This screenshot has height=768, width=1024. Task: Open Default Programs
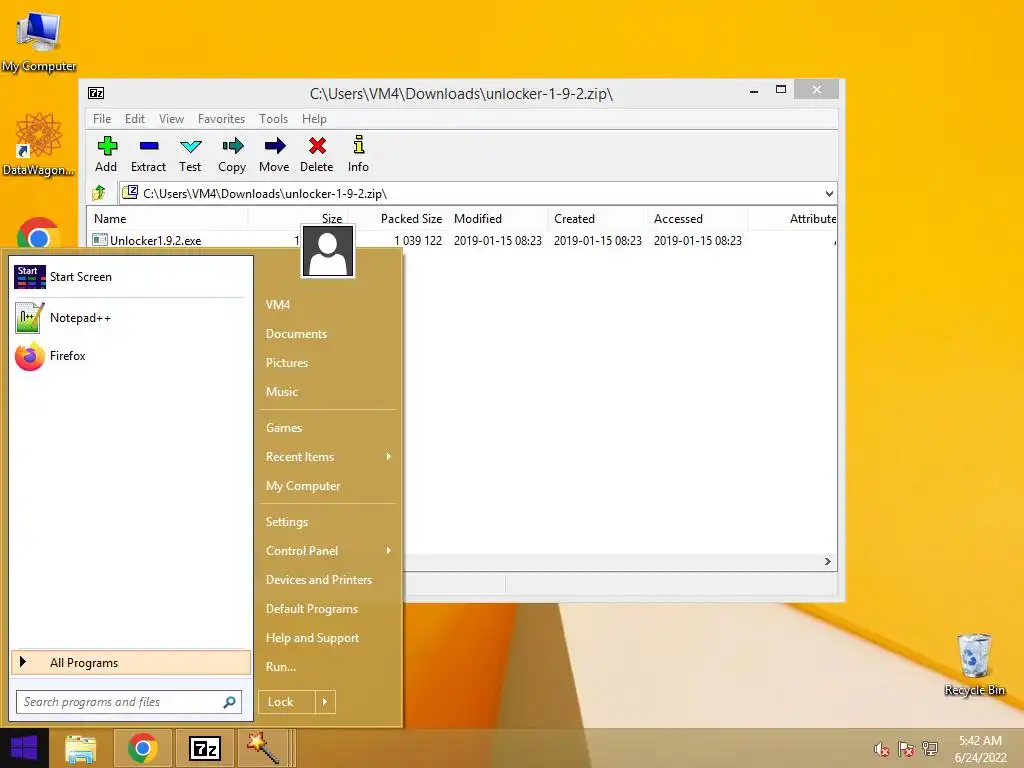(312, 609)
